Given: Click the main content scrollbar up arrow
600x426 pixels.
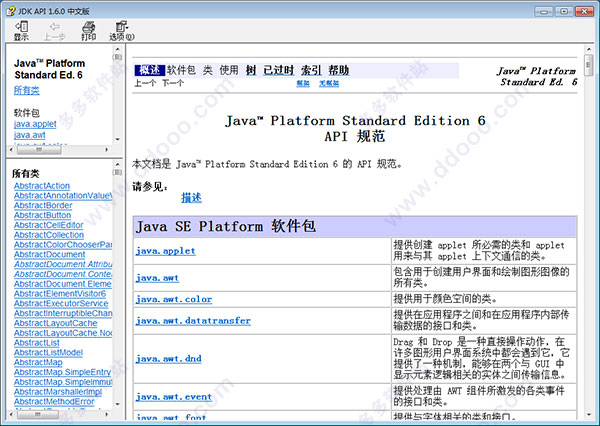Looking at the screenshot, I should [589, 49].
